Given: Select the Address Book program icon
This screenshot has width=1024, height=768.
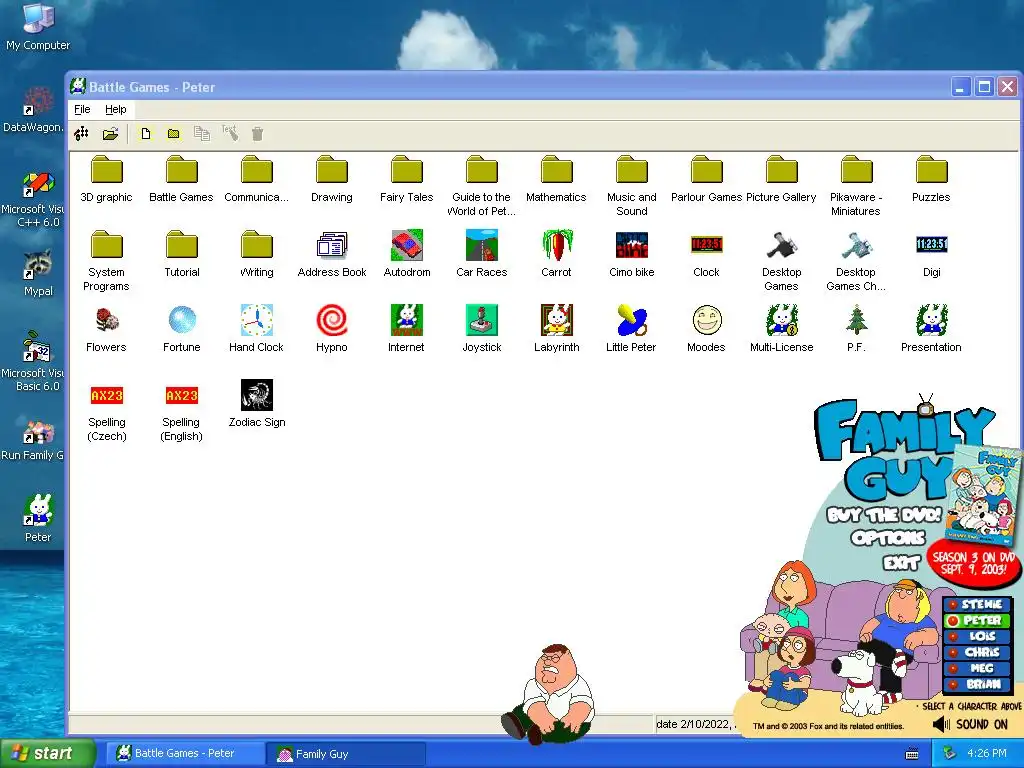Looking at the screenshot, I should point(332,245).
